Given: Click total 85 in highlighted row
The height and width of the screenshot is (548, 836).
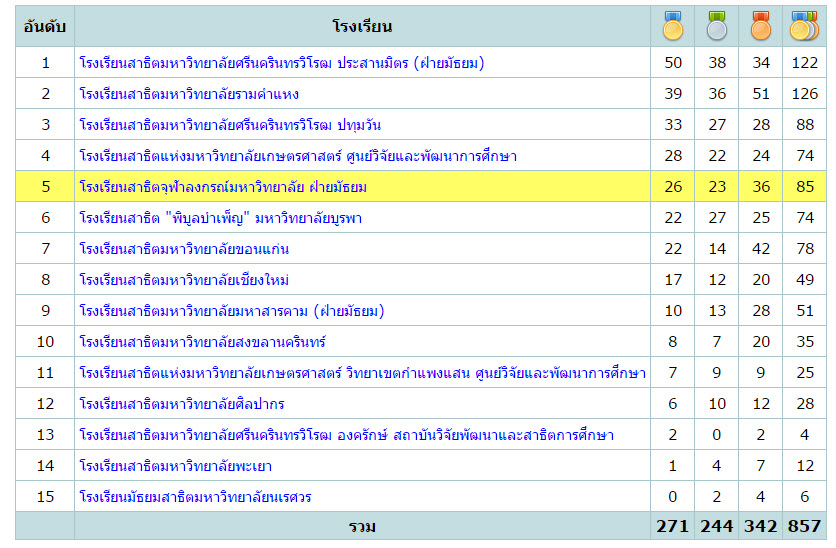Looking at the screenshot, I should (805, 187).
